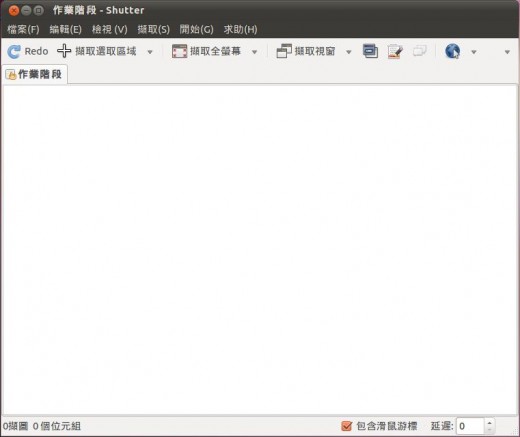The height and width of the screenshot is (437, 520).
Task: Click the 擷取視窗 window capture icon
Action: [x=284, y=51]
